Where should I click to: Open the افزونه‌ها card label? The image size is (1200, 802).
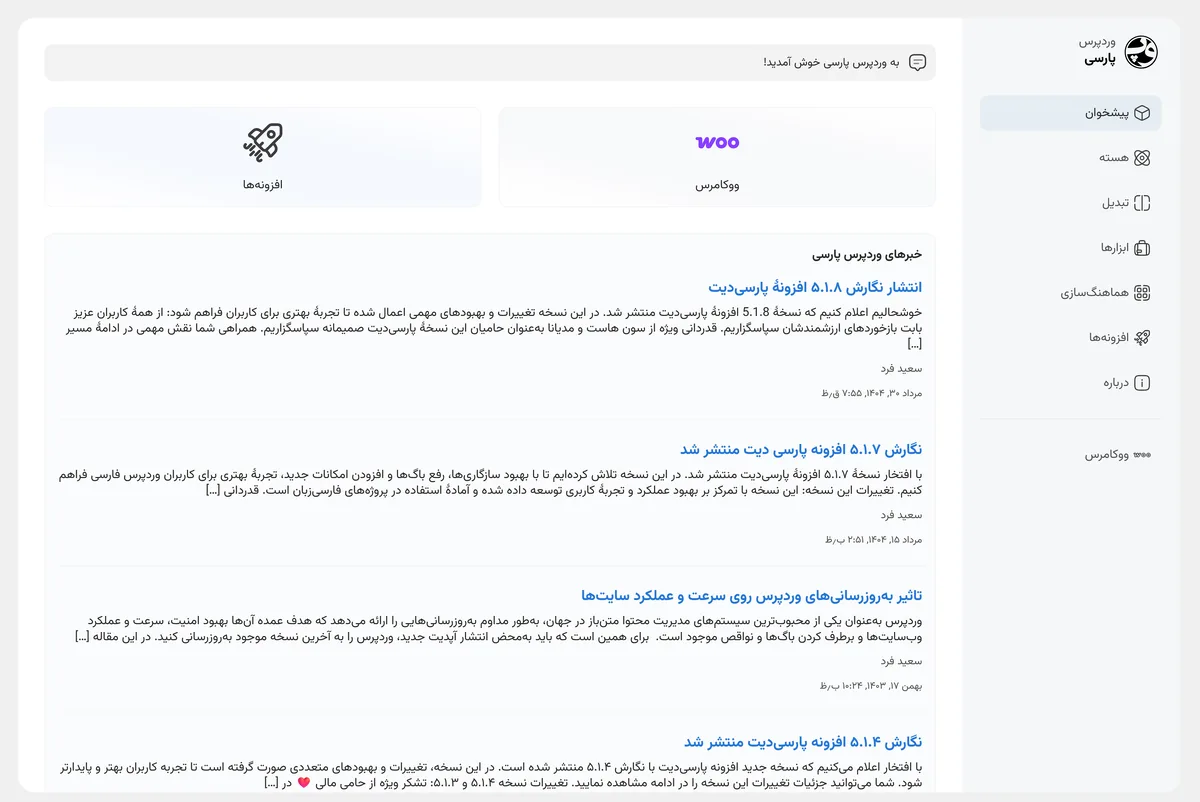tap(263, 185)
